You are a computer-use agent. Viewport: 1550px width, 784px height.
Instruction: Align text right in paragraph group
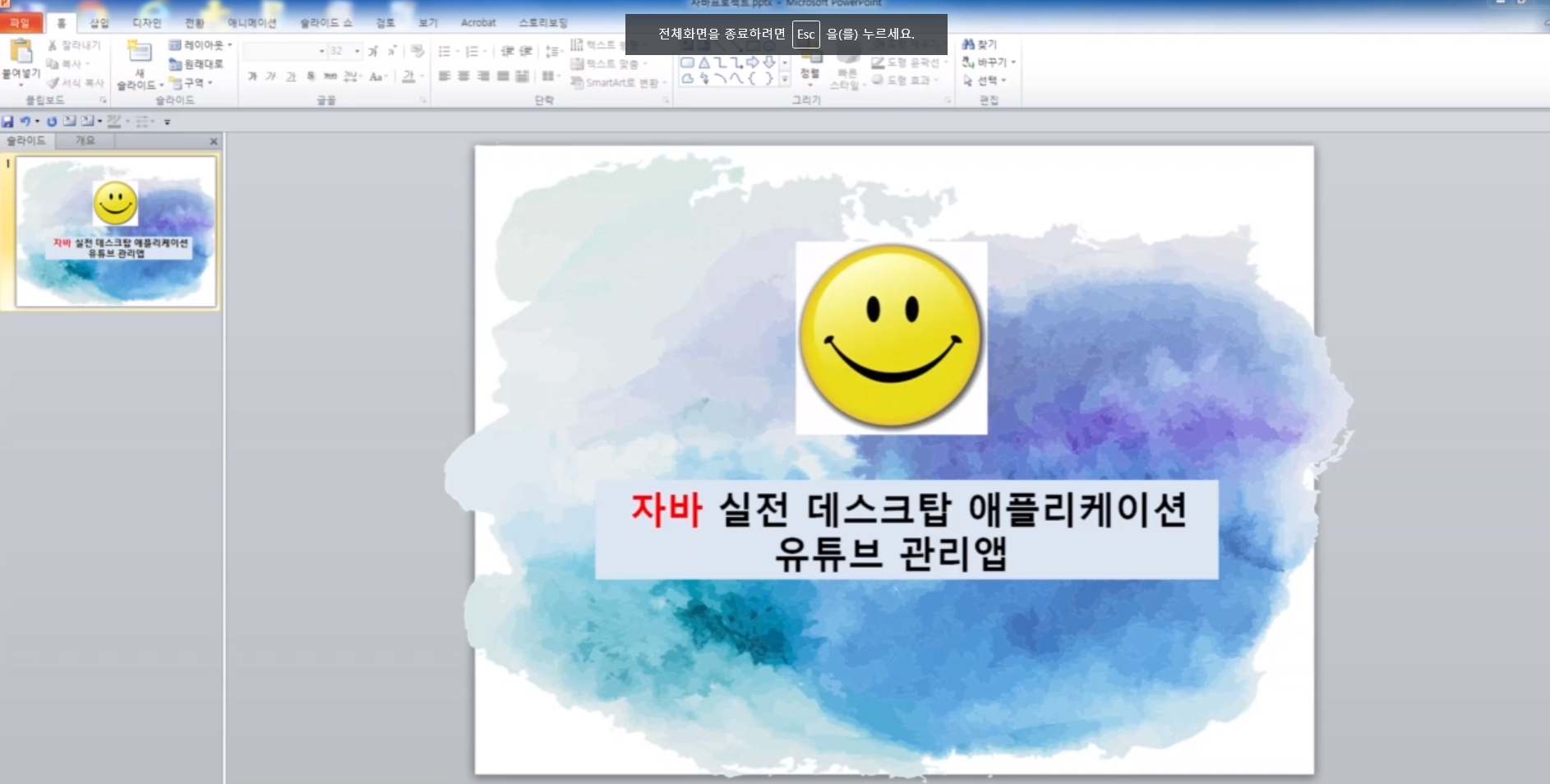pos(483,76)
